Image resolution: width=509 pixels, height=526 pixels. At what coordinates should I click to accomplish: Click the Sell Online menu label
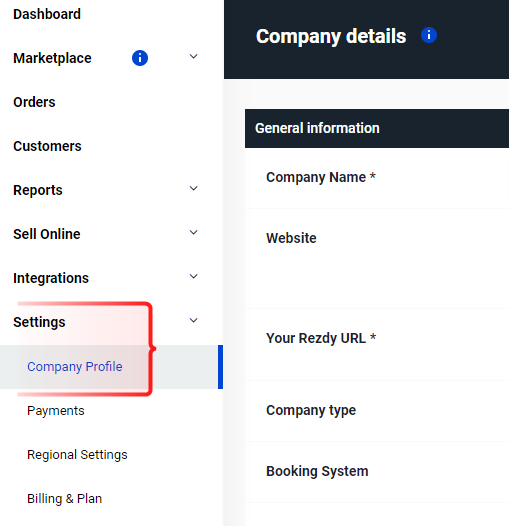[47, 234]
